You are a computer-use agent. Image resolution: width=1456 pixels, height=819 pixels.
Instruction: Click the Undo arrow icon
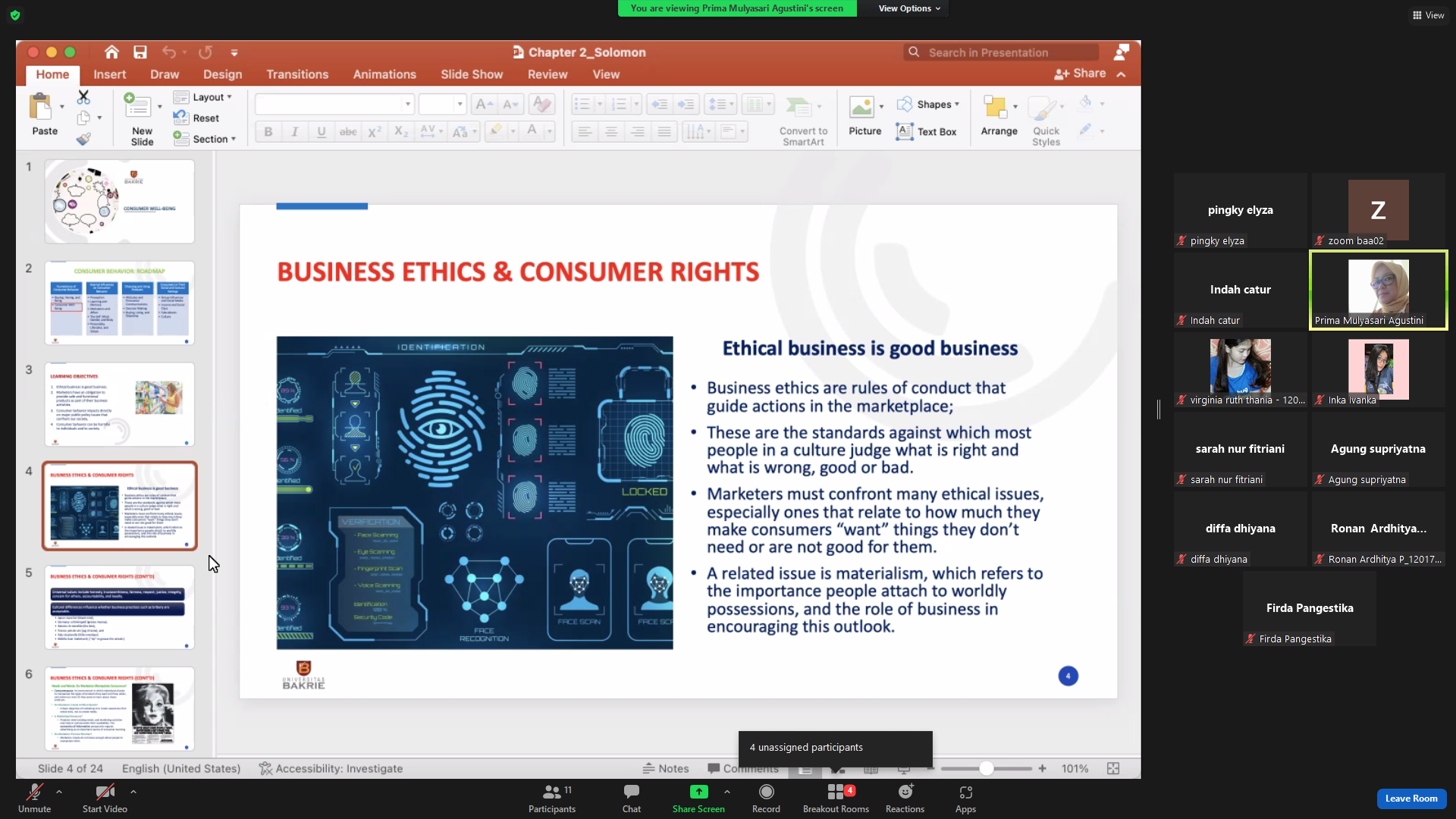(x=169, y=52)
